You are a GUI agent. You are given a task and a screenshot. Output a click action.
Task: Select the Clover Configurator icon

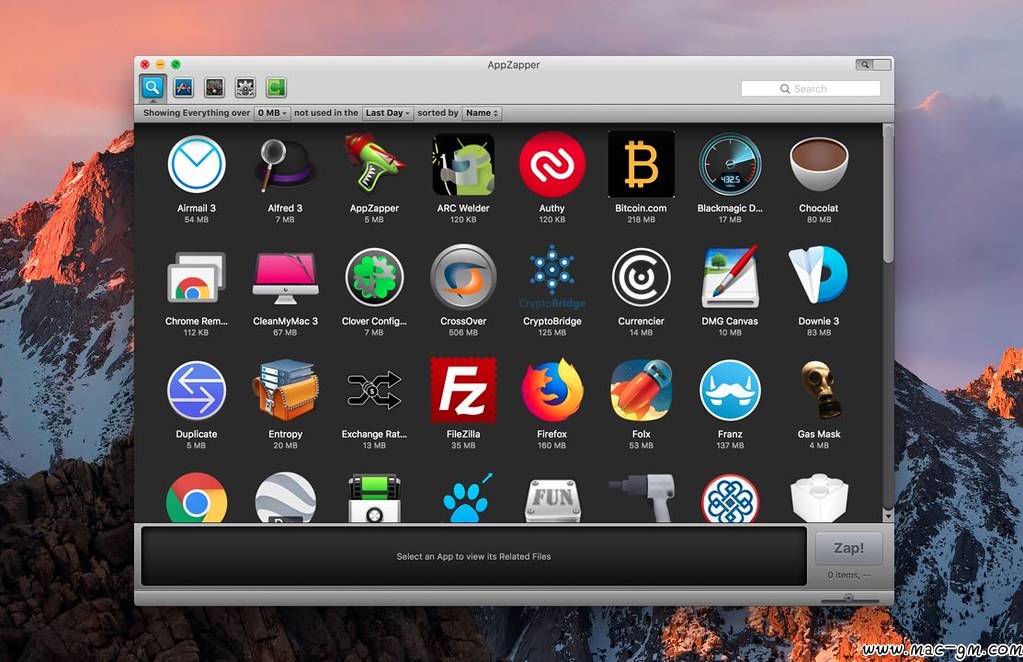tap(374, 277)
